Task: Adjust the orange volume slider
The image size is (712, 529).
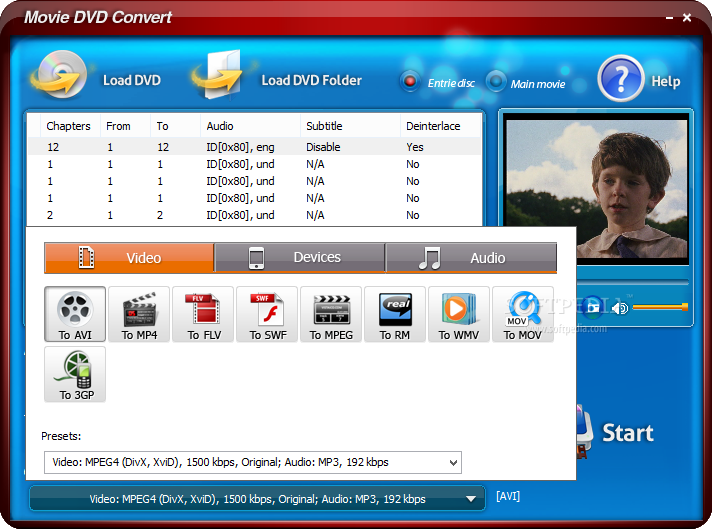Action: (x=660, y=307)
